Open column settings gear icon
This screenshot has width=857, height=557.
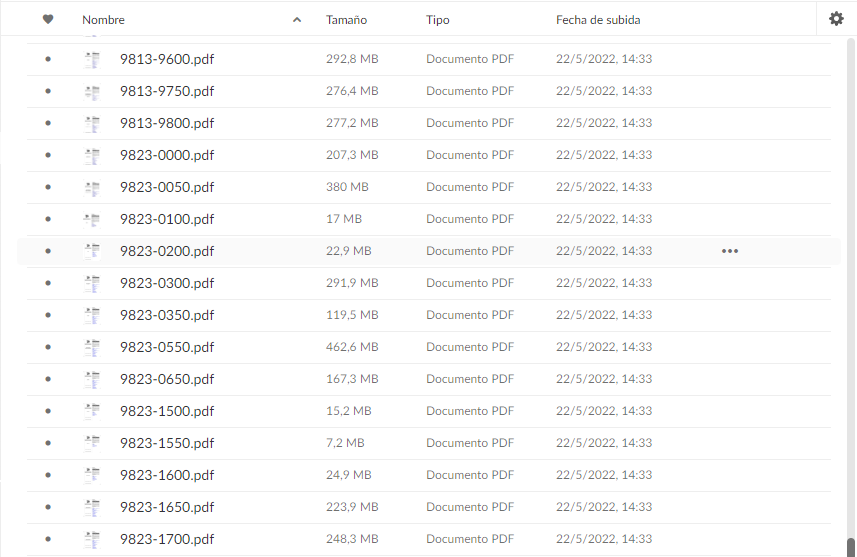pyautogui.click(x=837, y=19)
